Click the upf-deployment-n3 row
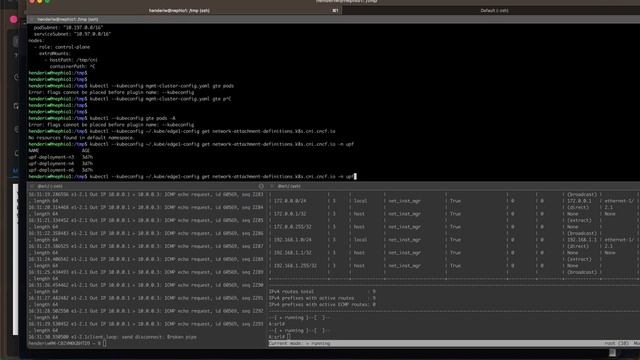Viewport: 640px width, 360px height. click(x=60, y=157)
